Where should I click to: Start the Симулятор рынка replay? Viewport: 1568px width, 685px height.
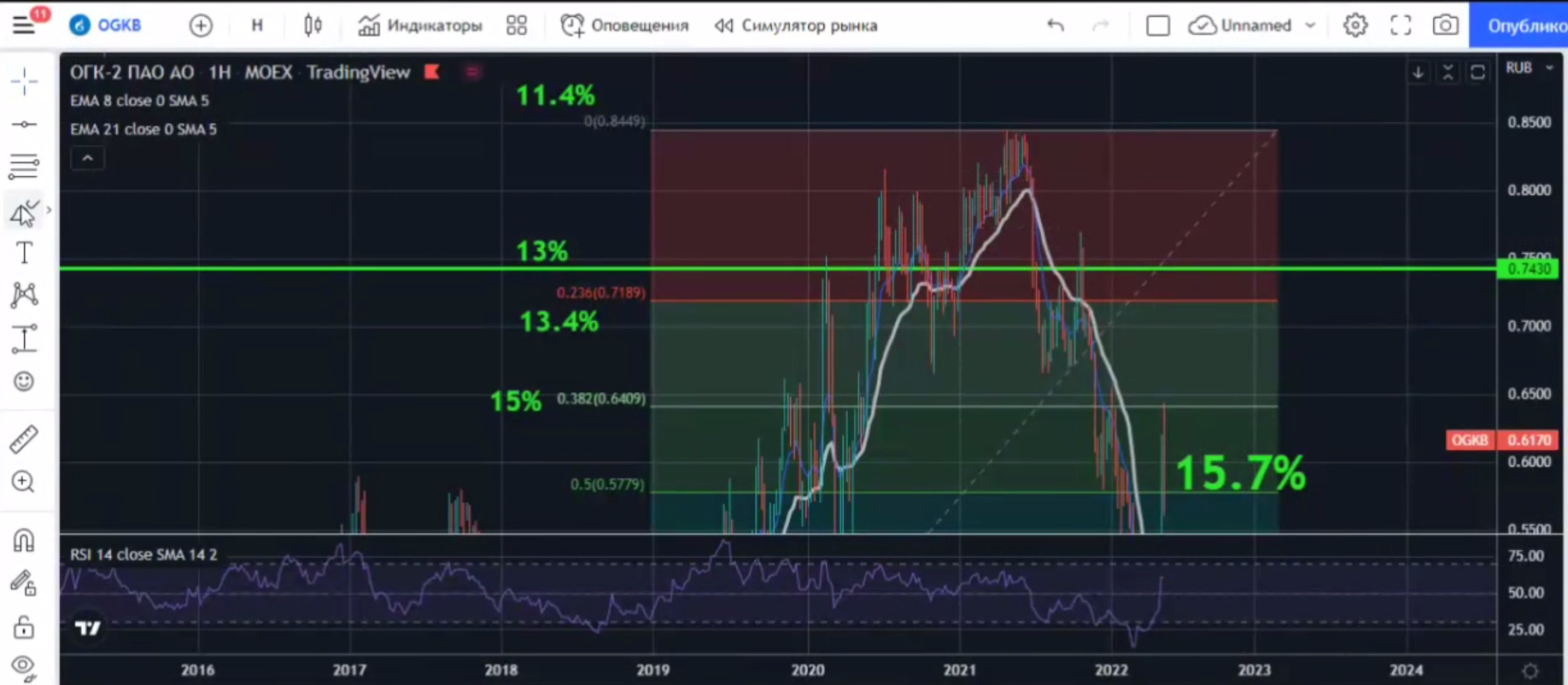point(796,26)
